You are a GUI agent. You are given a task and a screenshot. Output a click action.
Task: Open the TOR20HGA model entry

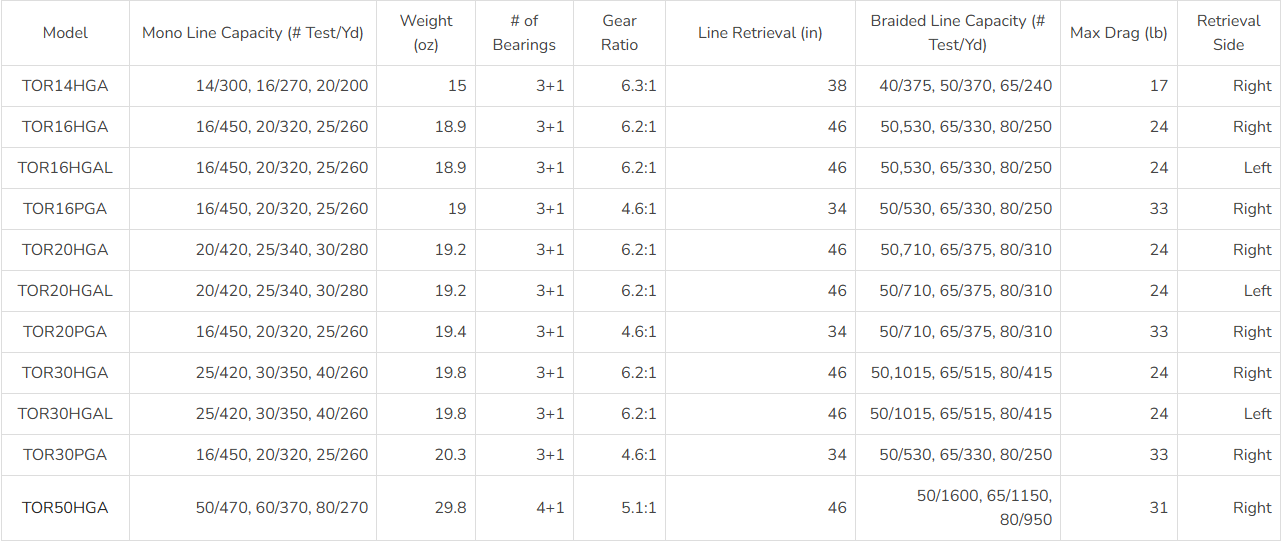pyautogui.click(x=65, y=250)
